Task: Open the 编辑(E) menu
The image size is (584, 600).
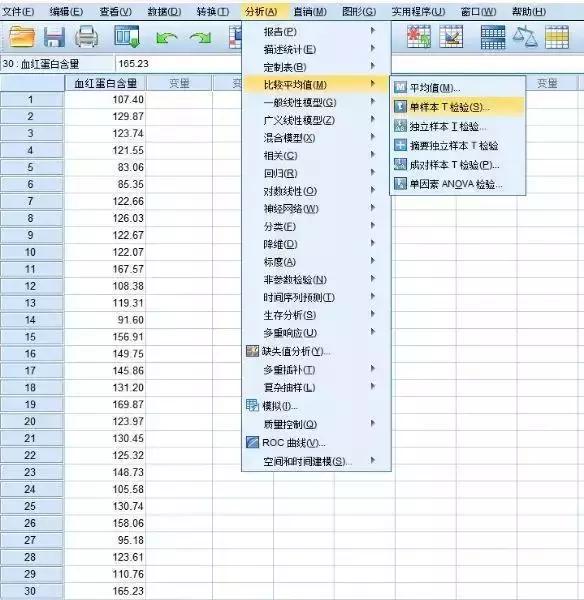Action: [66, 11]
